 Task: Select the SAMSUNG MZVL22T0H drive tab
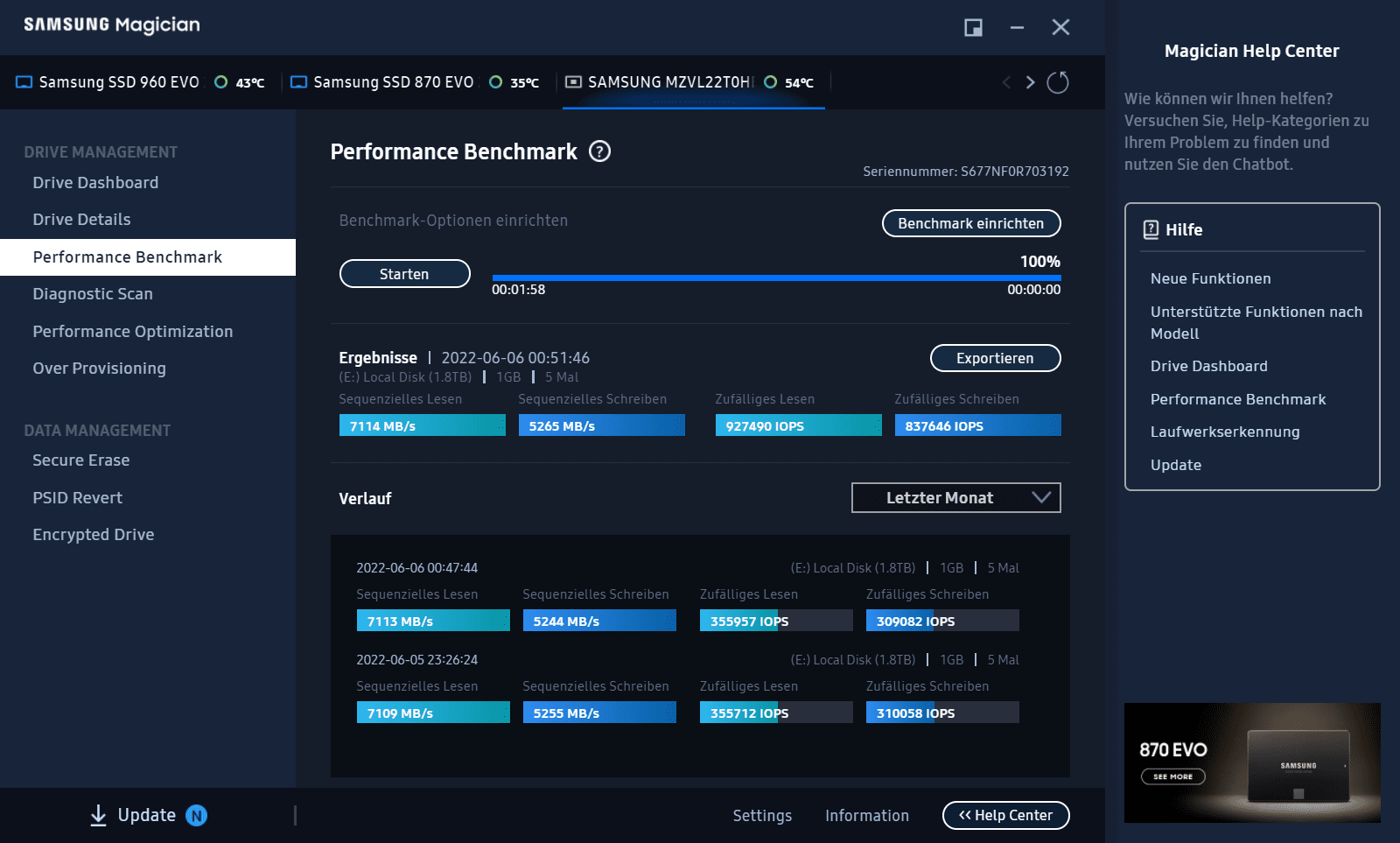click(694, 82)
